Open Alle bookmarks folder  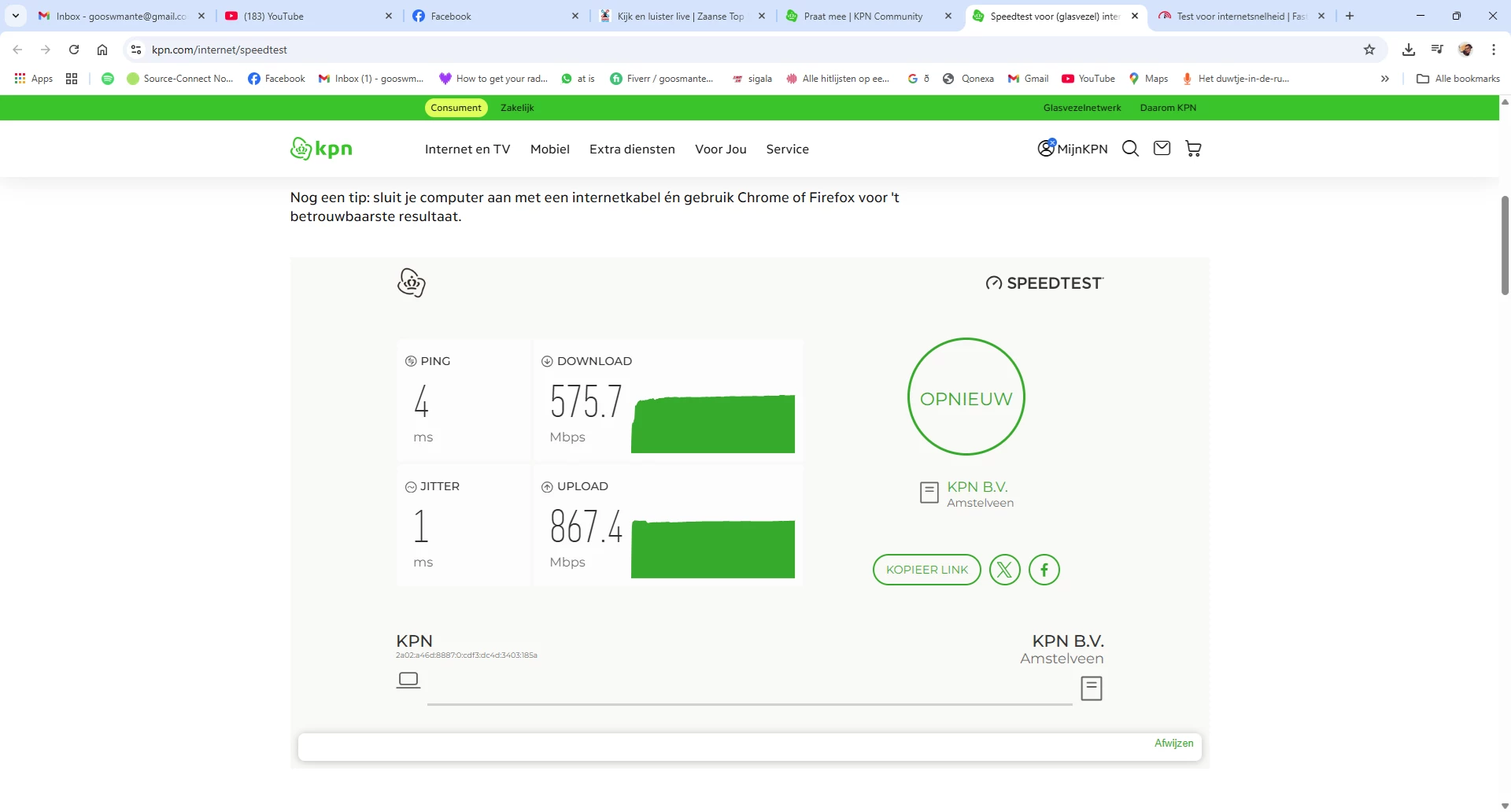coord(1458,79)
